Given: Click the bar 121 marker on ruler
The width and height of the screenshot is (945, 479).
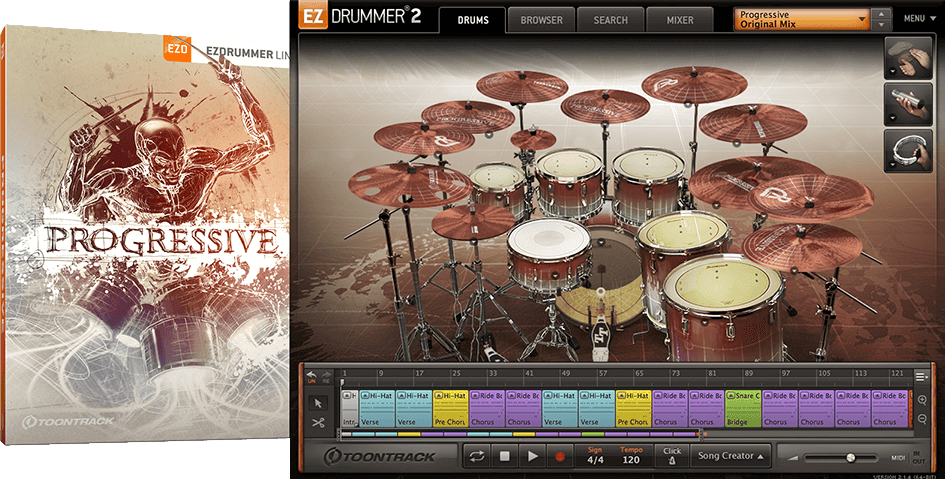Looking at the screenshot, I should coord(897,374).
